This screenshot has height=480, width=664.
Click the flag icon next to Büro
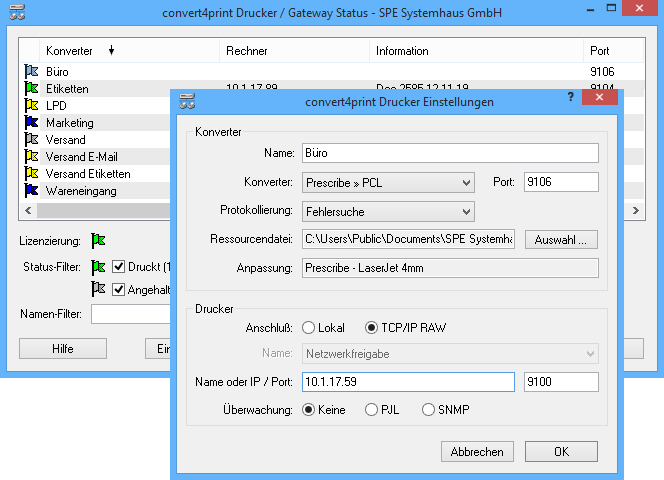tap(30, 72)
